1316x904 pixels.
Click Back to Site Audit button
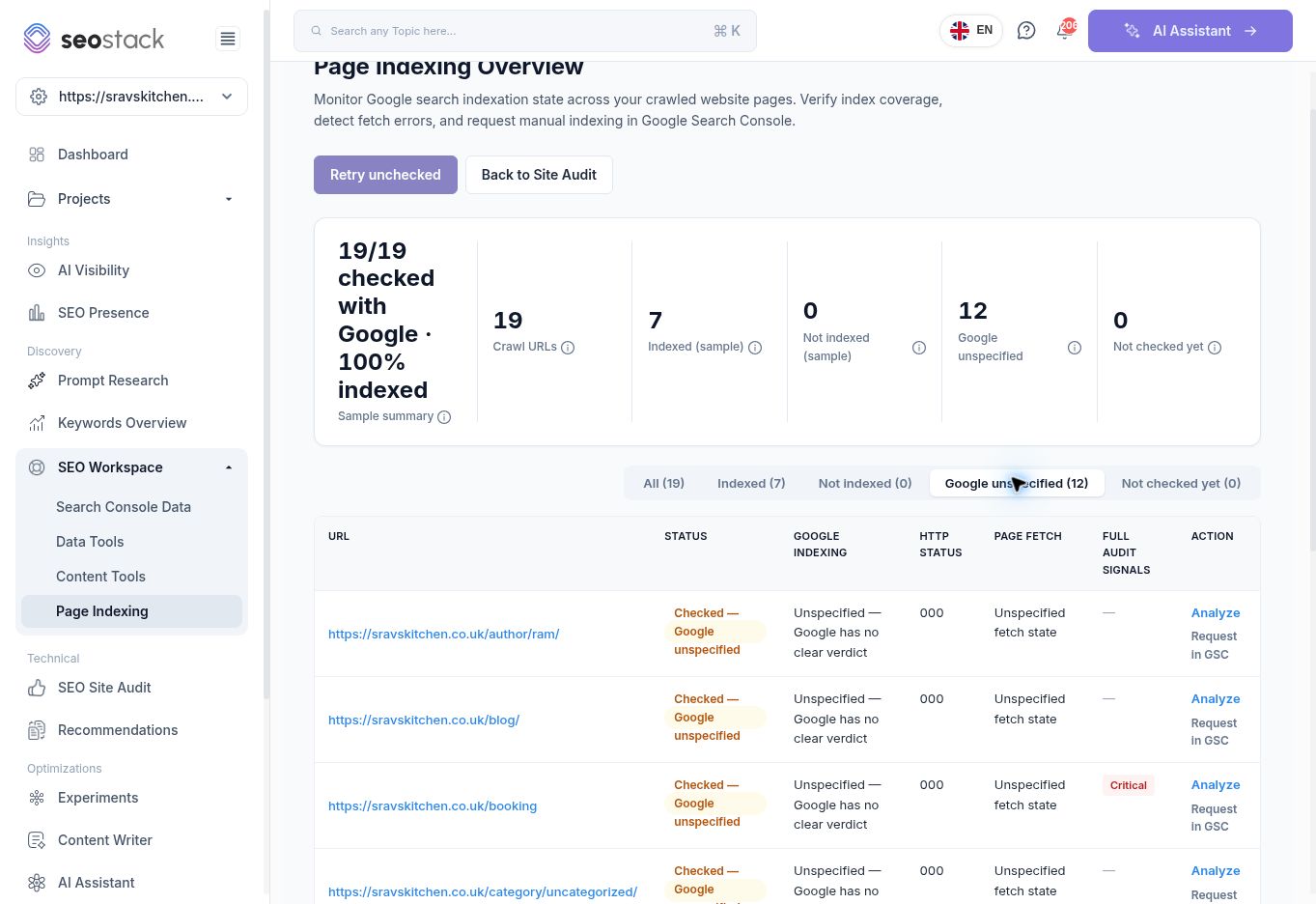[539, 175]
